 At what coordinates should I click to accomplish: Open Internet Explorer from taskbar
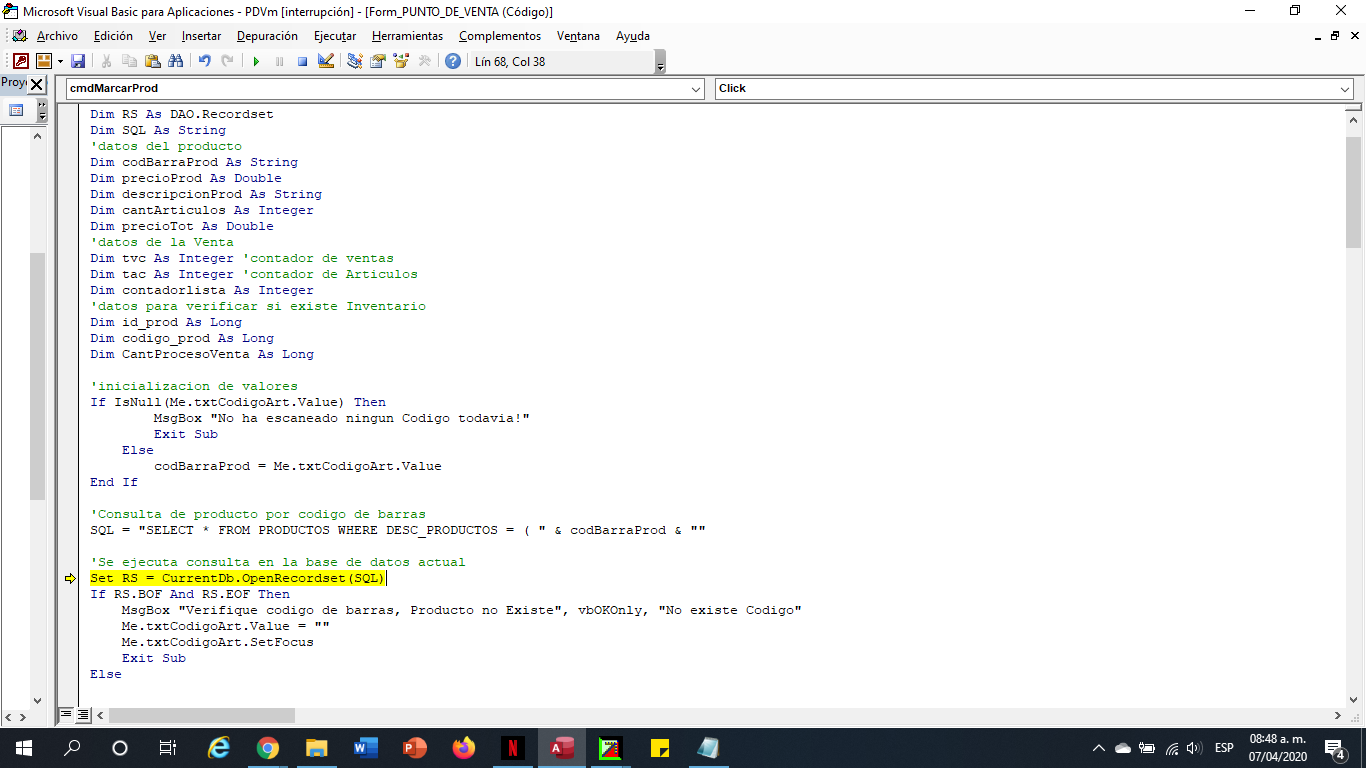click(218, 747)
